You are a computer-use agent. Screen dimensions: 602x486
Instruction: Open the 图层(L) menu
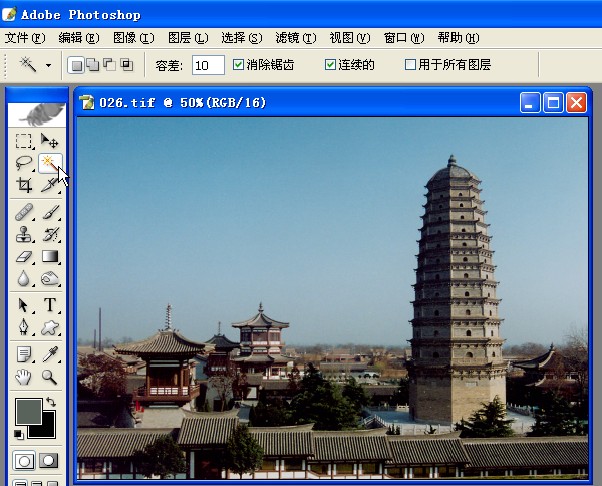188,38
